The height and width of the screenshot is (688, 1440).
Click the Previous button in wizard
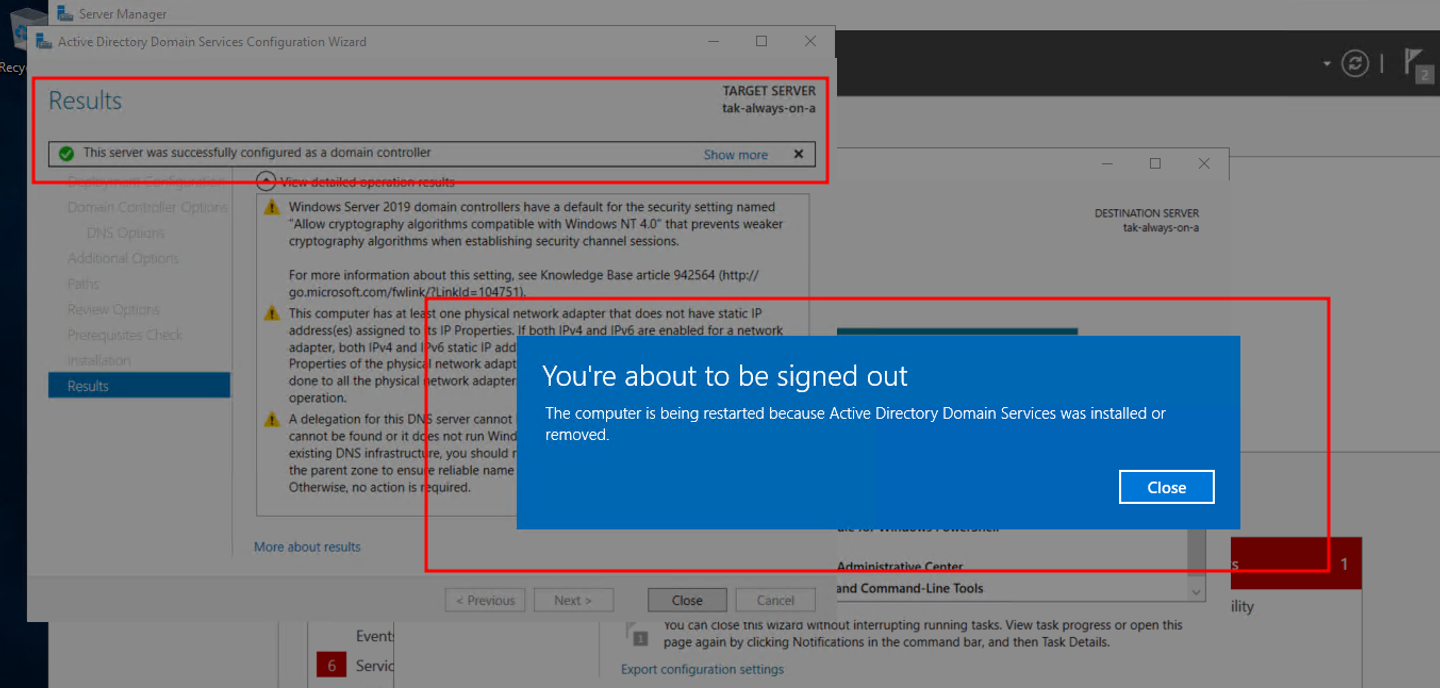(485, 600)
